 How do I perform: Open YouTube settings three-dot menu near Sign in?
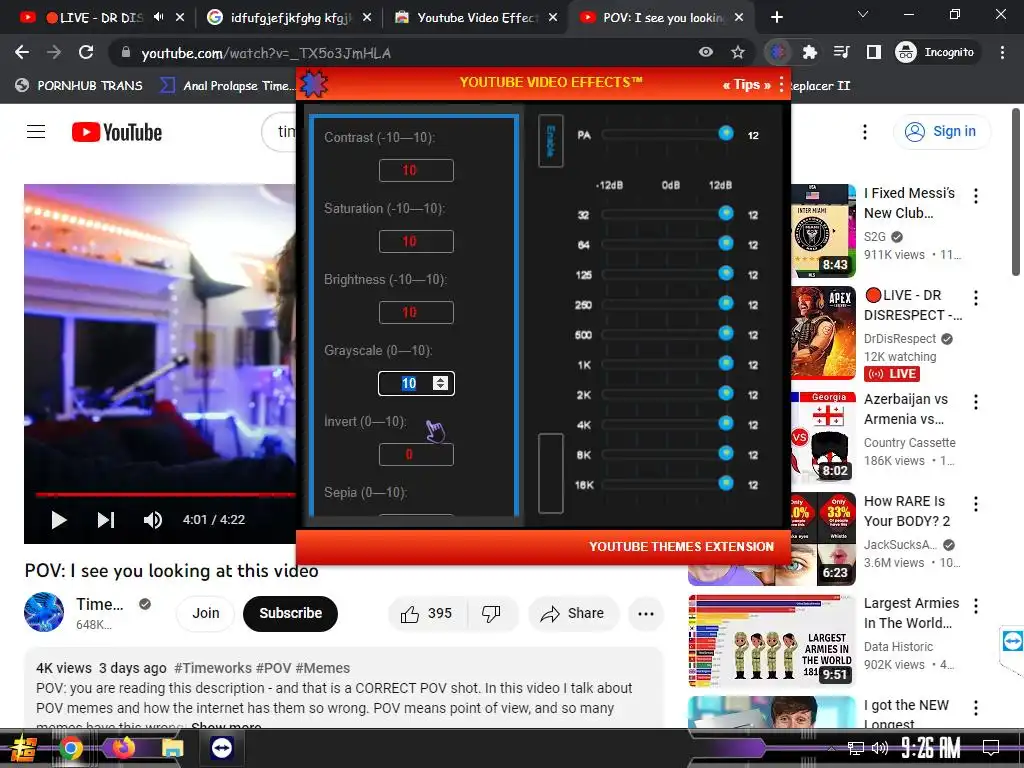pyautogui.click(x=865, y=132)
